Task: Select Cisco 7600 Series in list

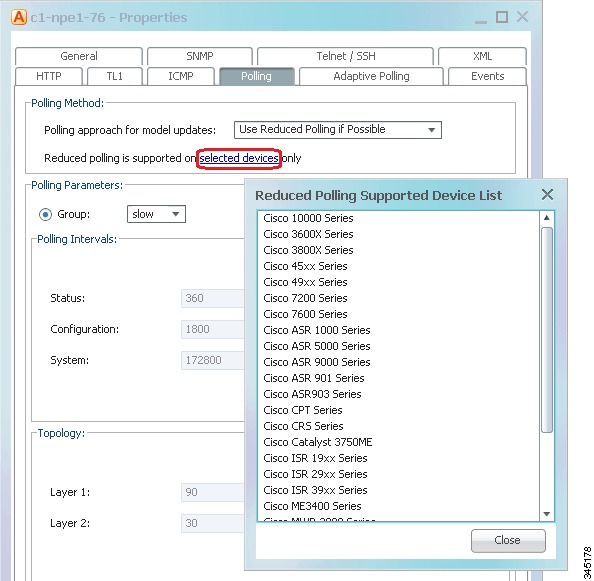Action: click(399, 314)
